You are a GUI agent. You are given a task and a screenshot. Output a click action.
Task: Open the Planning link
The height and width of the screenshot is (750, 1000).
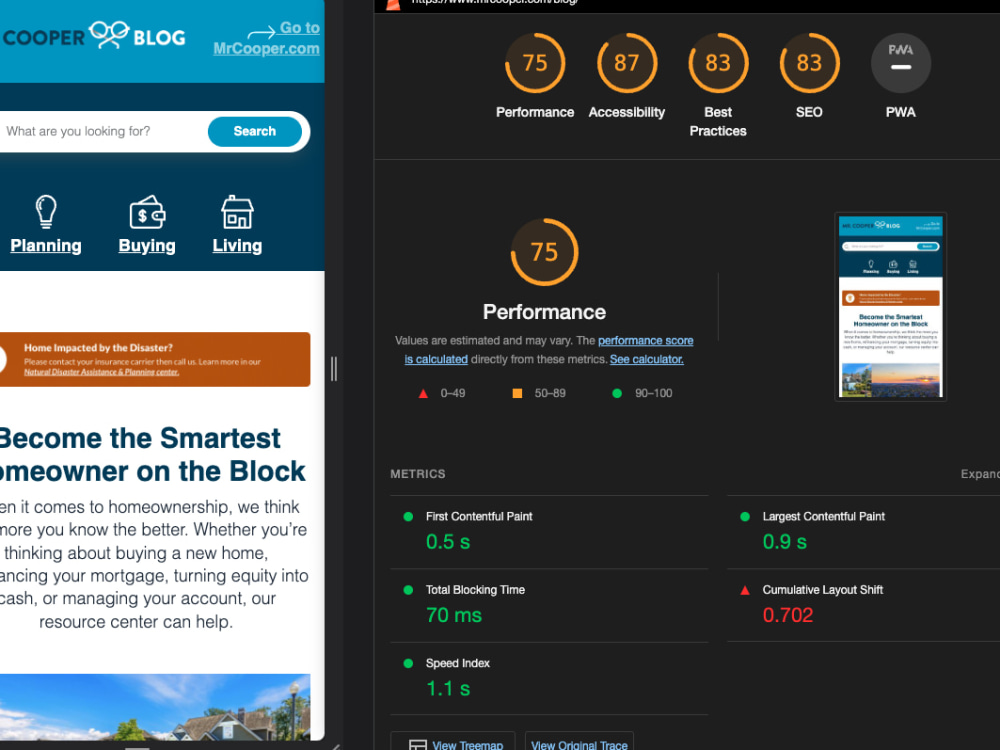click(x=46, y=246)
